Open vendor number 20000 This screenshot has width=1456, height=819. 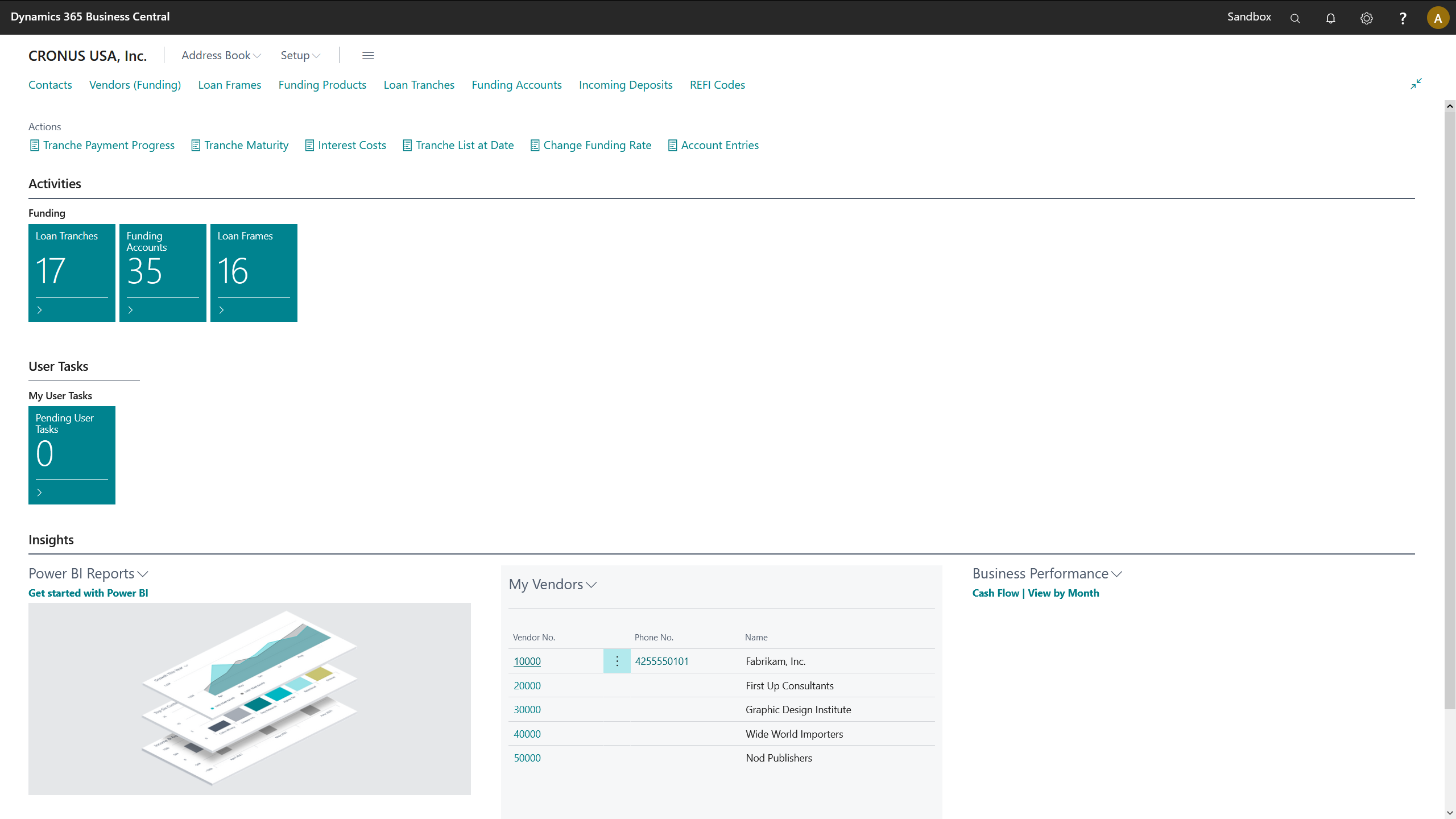[x=527, y=686]
